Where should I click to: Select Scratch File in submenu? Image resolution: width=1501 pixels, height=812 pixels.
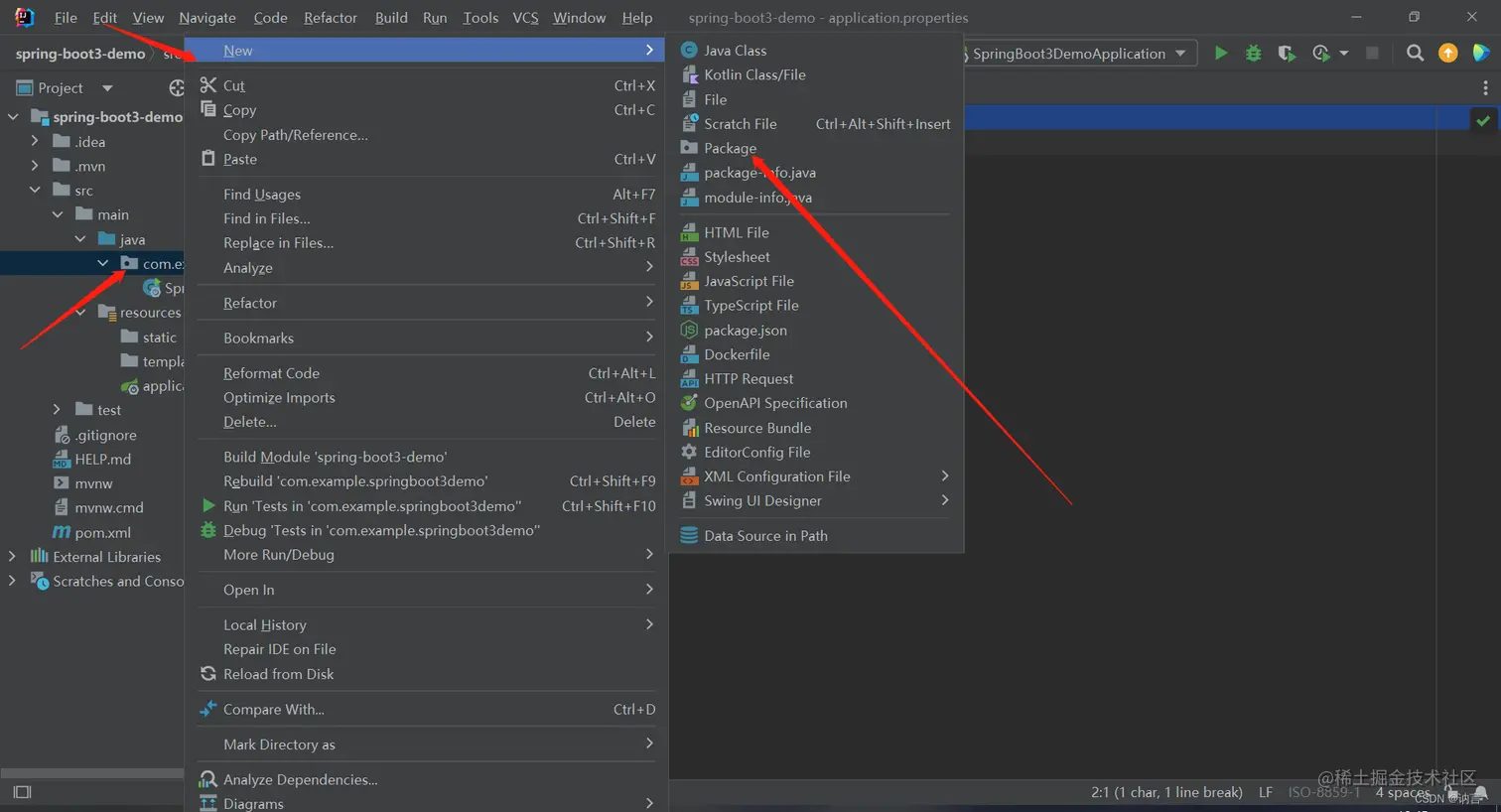click(740, 123)
